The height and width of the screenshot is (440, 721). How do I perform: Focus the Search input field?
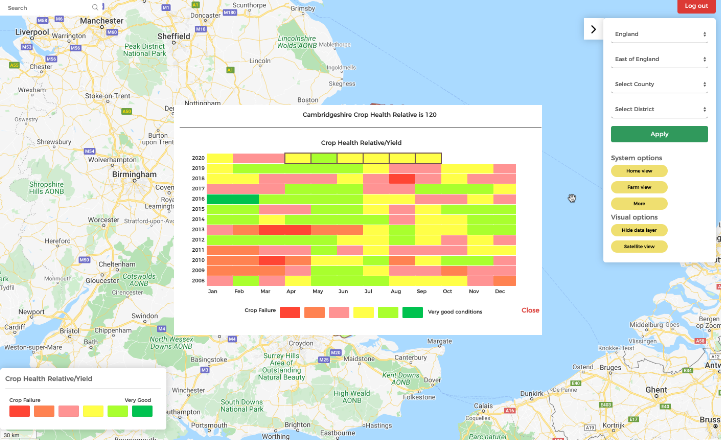(48, 7)
